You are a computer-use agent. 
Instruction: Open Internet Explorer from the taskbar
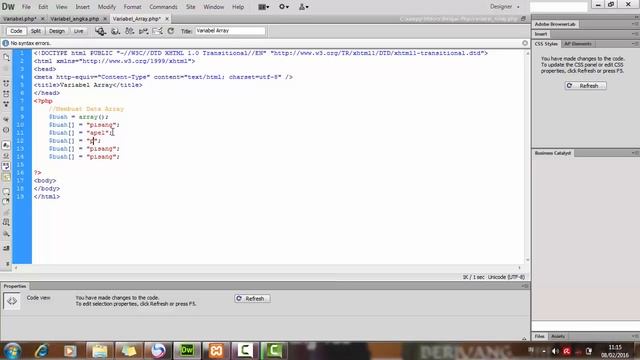[x=42, y=350]
